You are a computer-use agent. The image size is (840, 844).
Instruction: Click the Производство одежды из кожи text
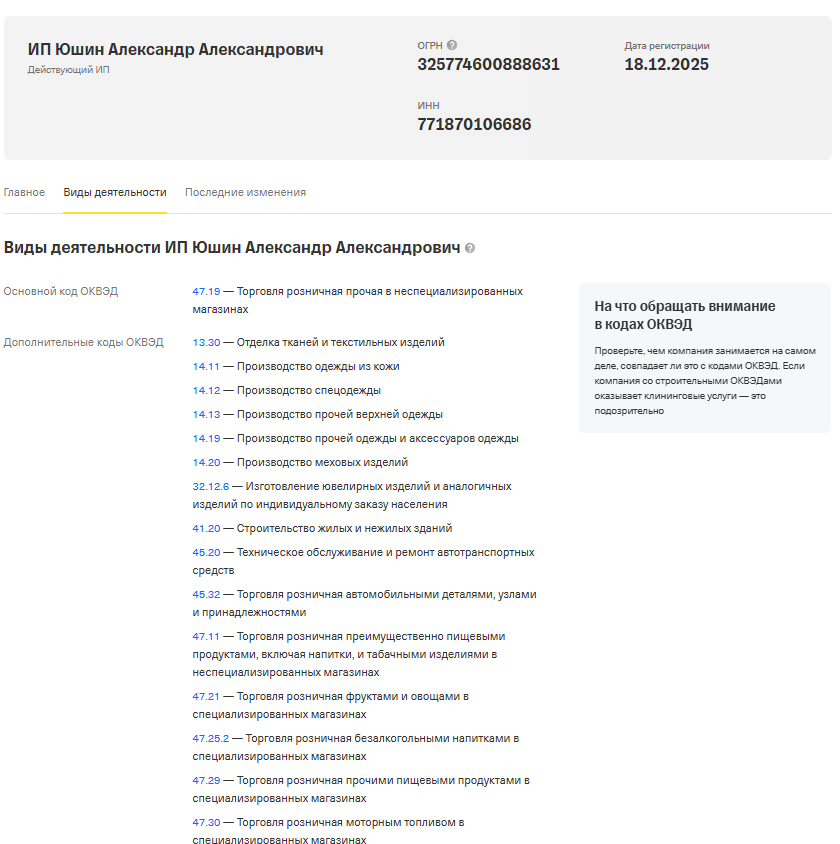(318, 367)
